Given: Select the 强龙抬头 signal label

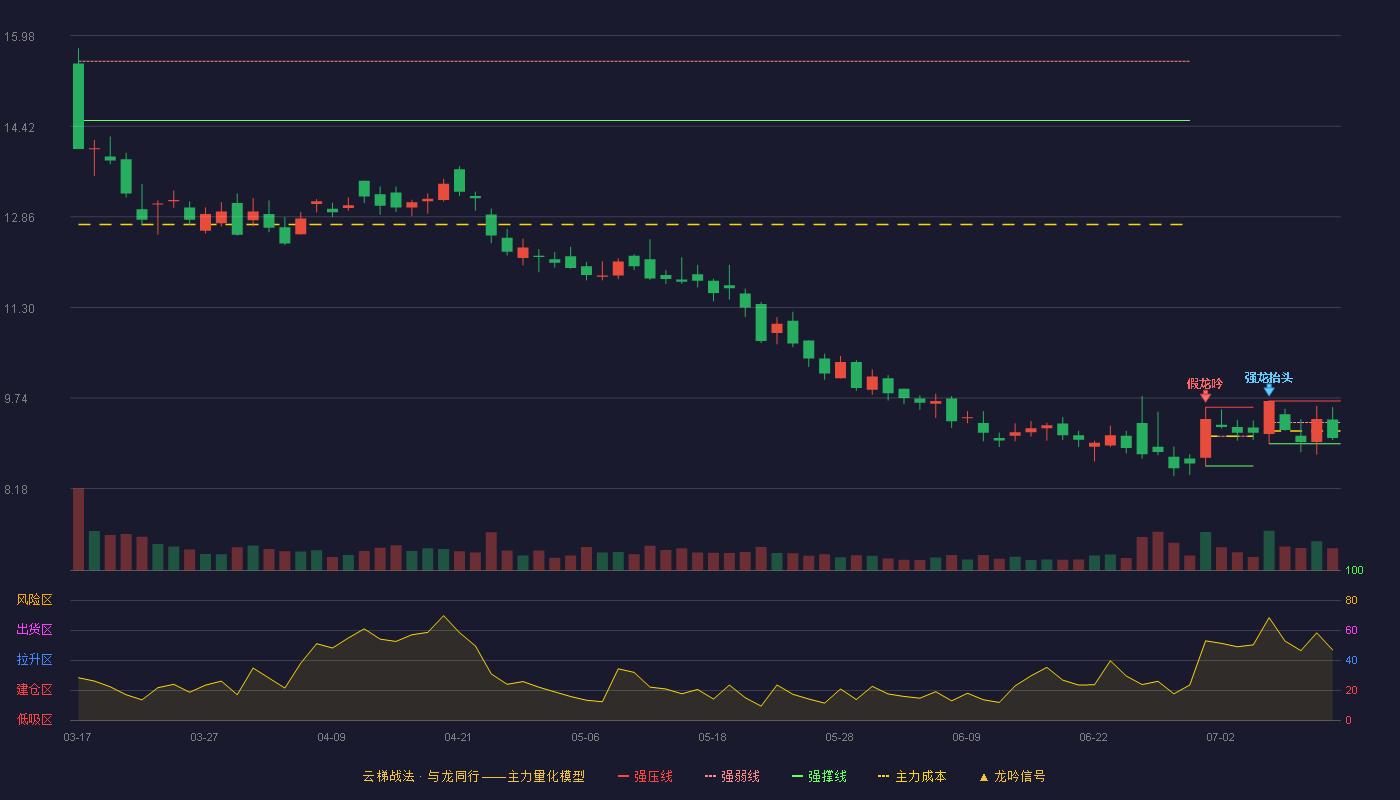Looking at the screenshot, I should click(1269, 377).
